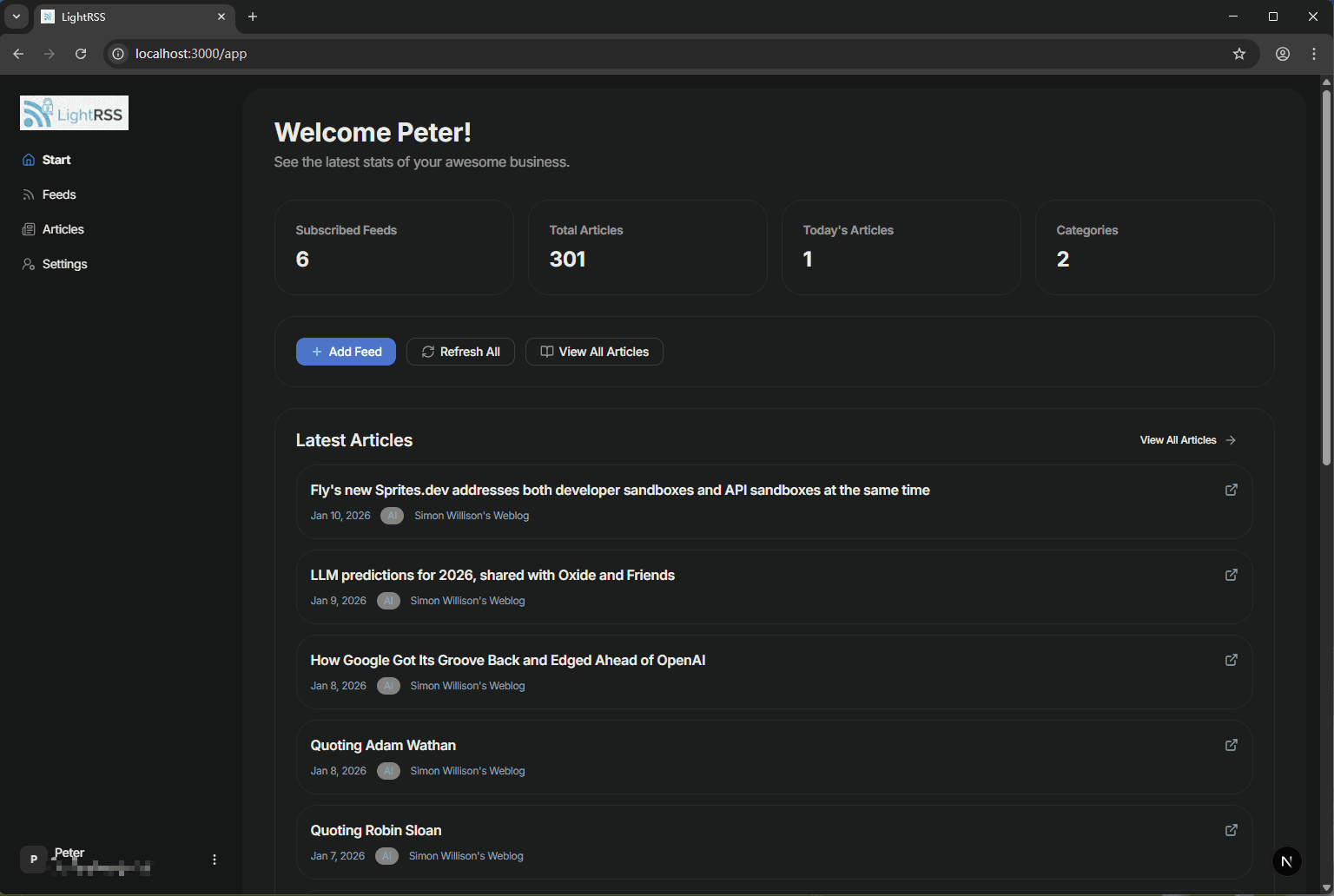The width and height of the screenshot is (1334, 896).
Task: Open the browser three-dot menu
Action: (1314, 53)
